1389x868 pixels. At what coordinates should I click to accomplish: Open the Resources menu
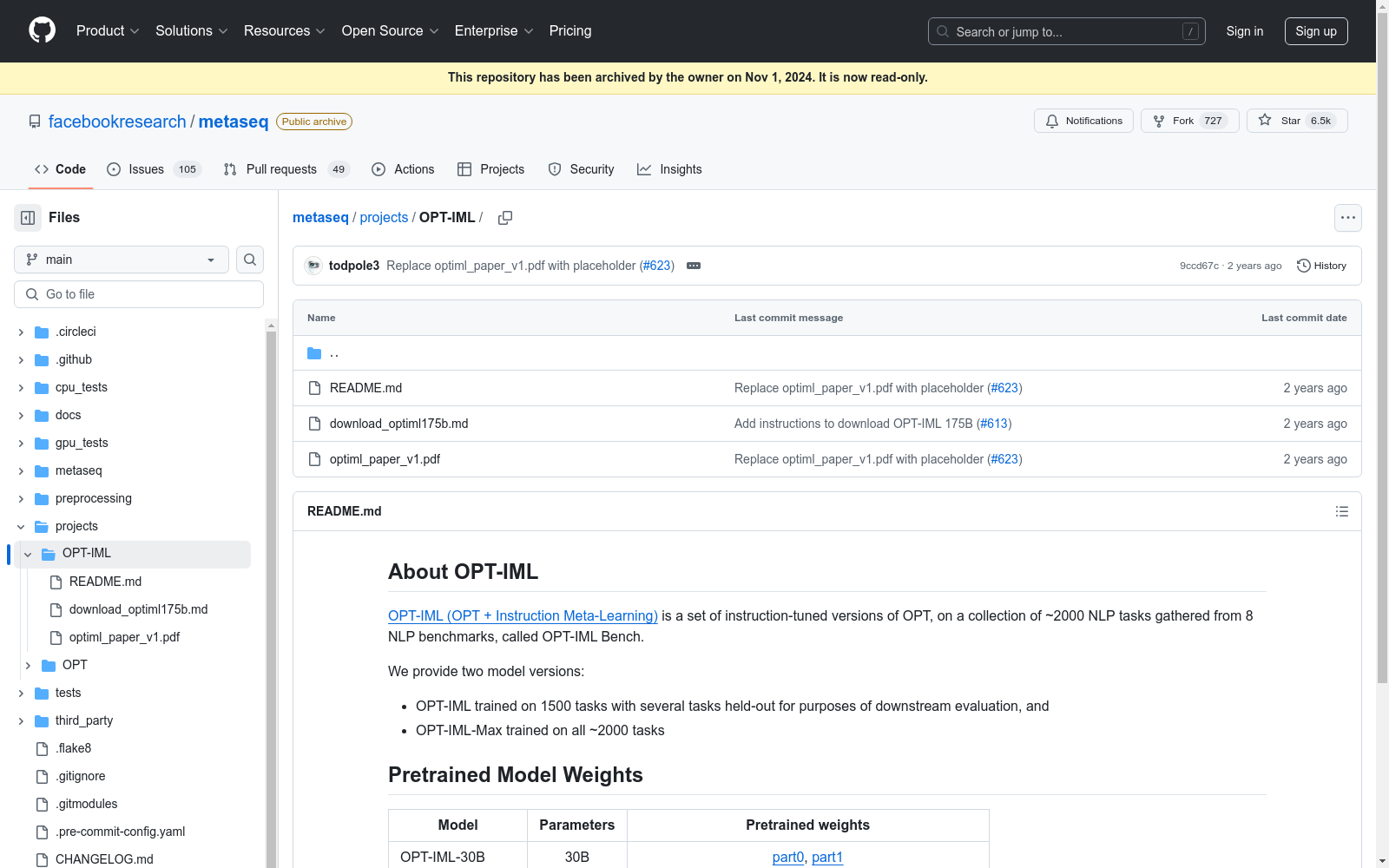[x=284, y=31]
